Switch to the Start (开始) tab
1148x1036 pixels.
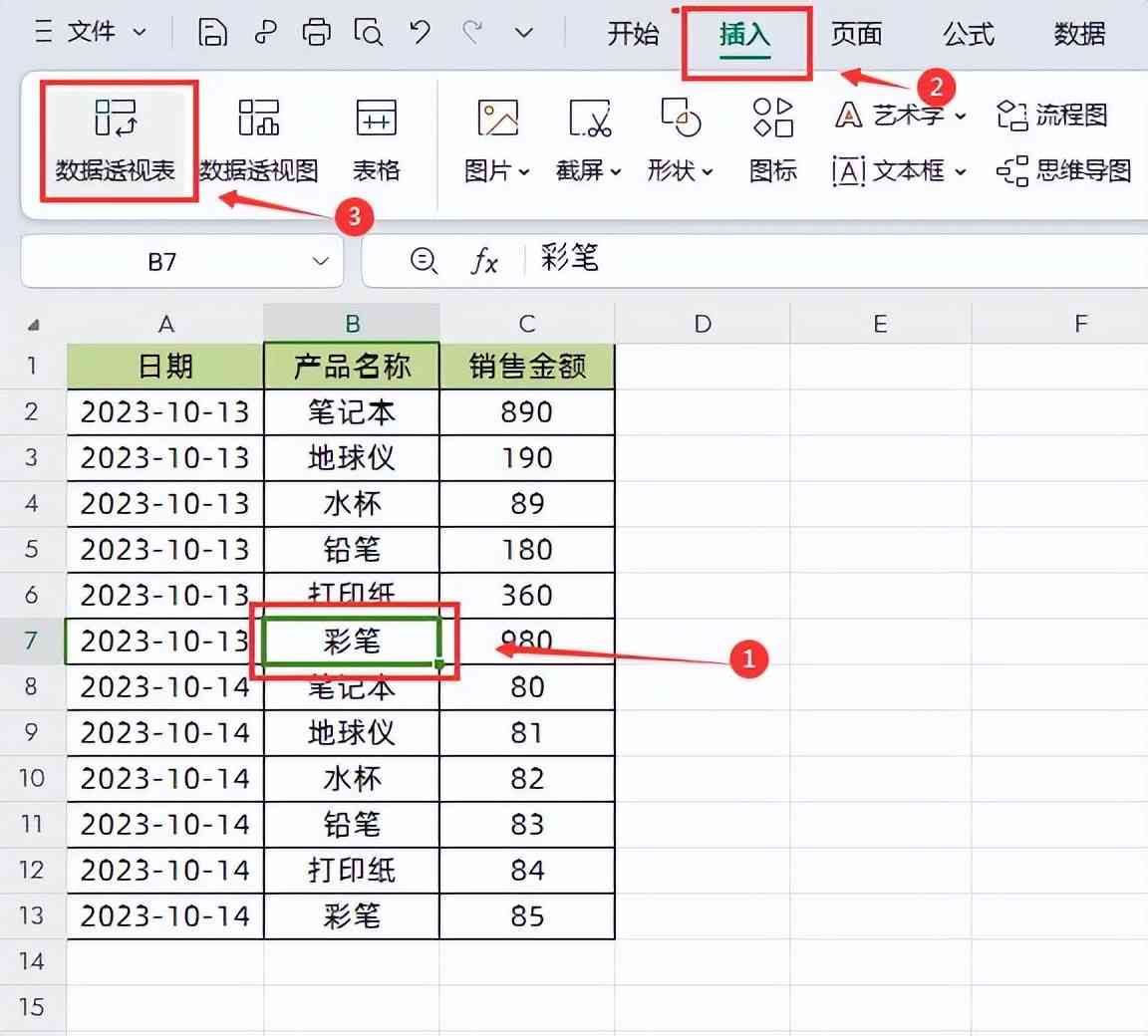coord(633,34)
